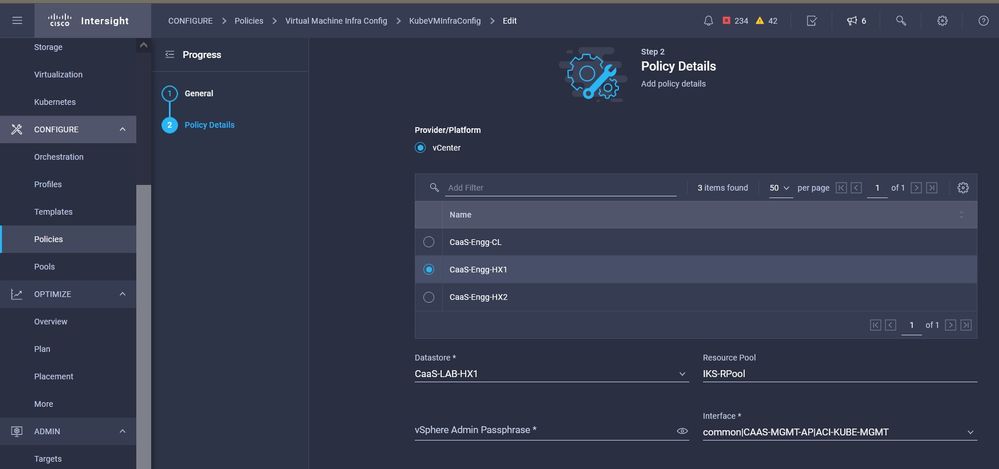View the 42 warning alarms indicator

click(x=766, y=21)
